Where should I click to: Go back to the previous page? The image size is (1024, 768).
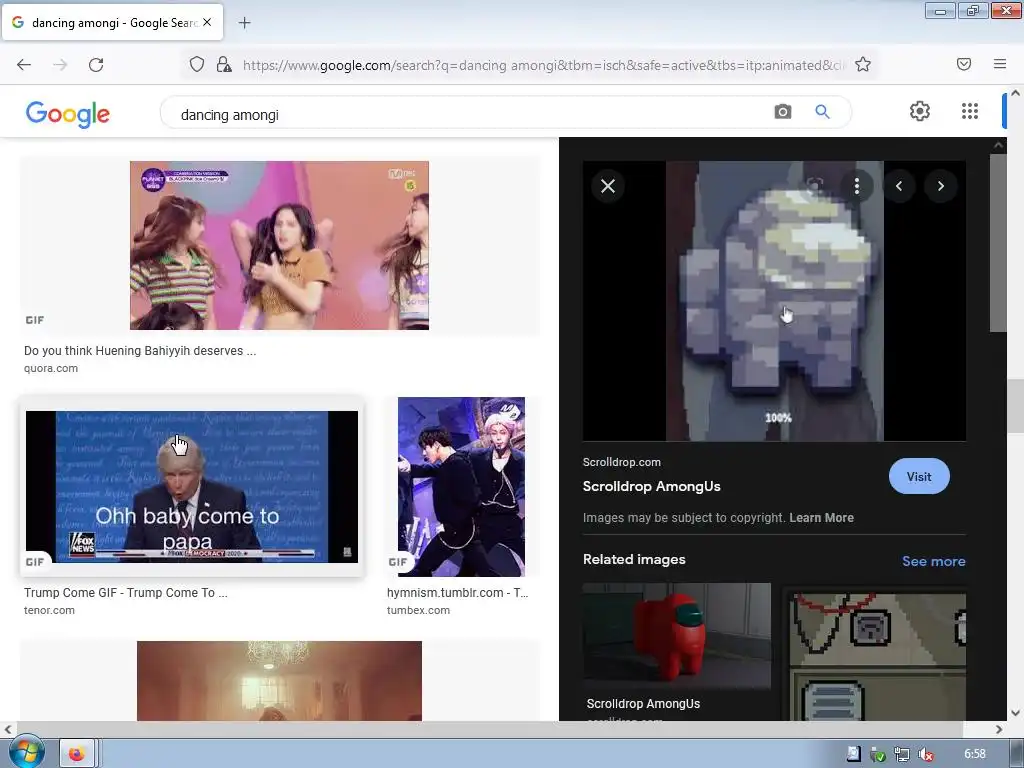click(24, 65)
